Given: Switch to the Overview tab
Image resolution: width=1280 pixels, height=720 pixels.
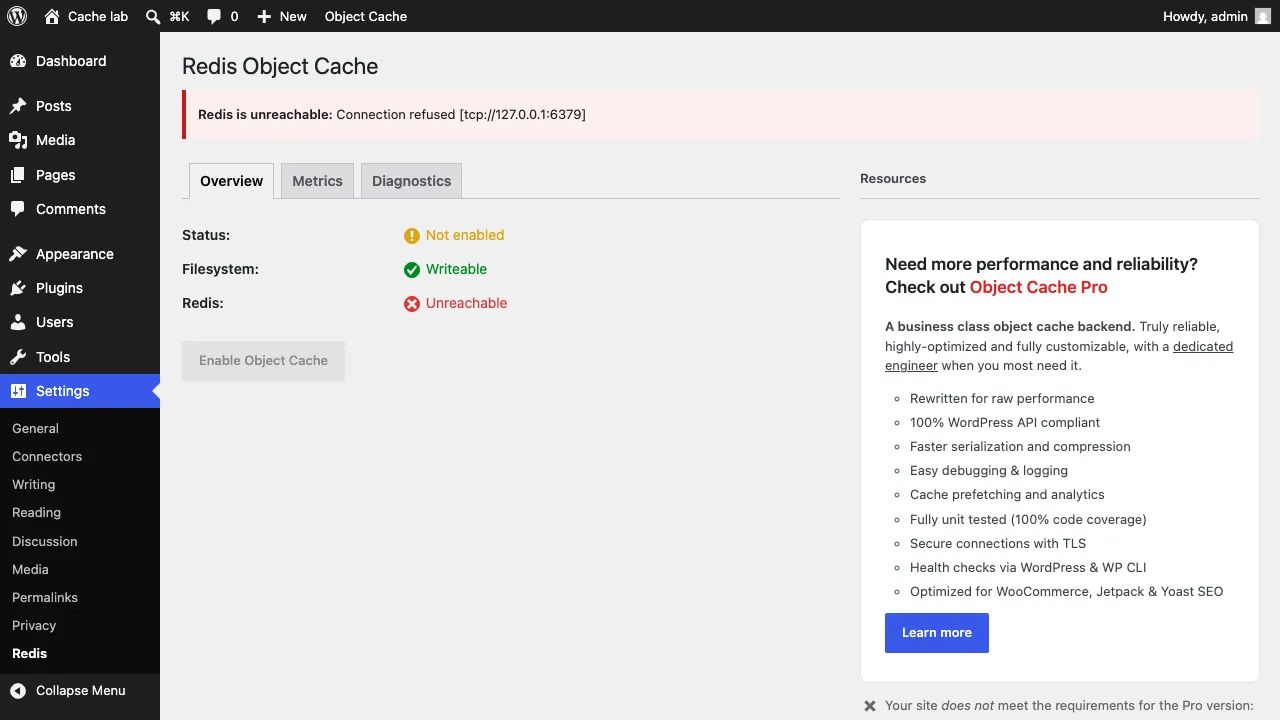Looking at the screenshot, I should pyautogui.click(x=231, y=181).
